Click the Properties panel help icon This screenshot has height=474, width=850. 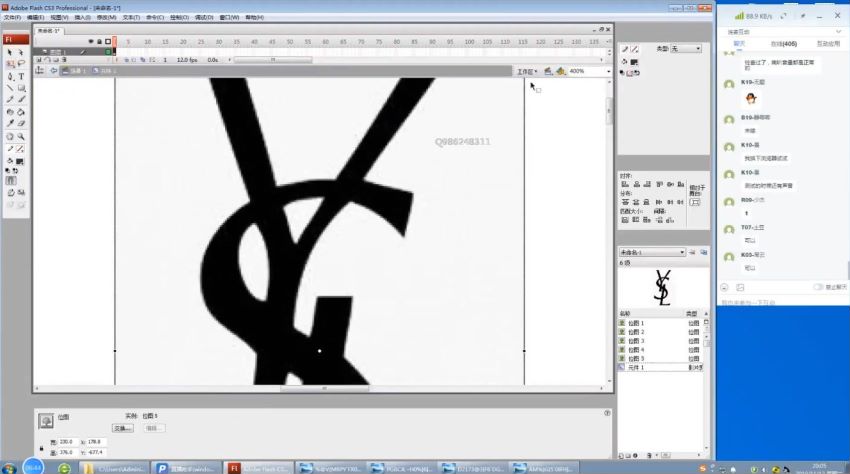tap(607, 413)
